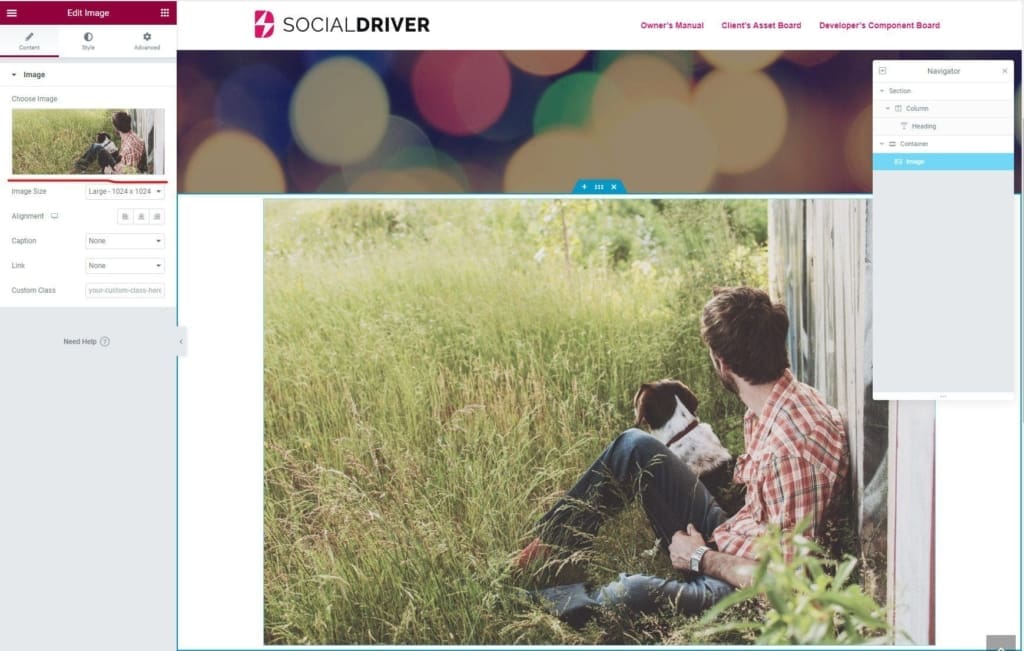Open the Elementor hamburger menu
Image resolution: width=1024 pixels, height=651 pixels.
[x=12, y=12]
